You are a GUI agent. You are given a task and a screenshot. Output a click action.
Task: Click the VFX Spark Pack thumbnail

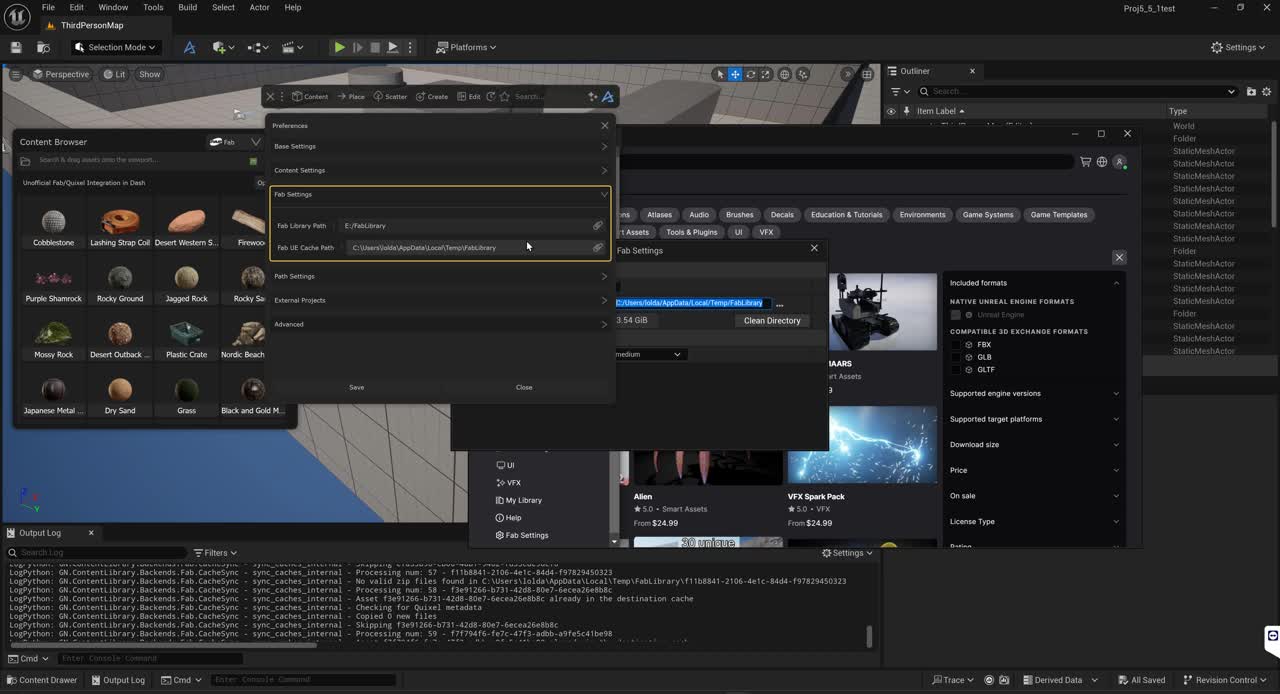point(862,444)
